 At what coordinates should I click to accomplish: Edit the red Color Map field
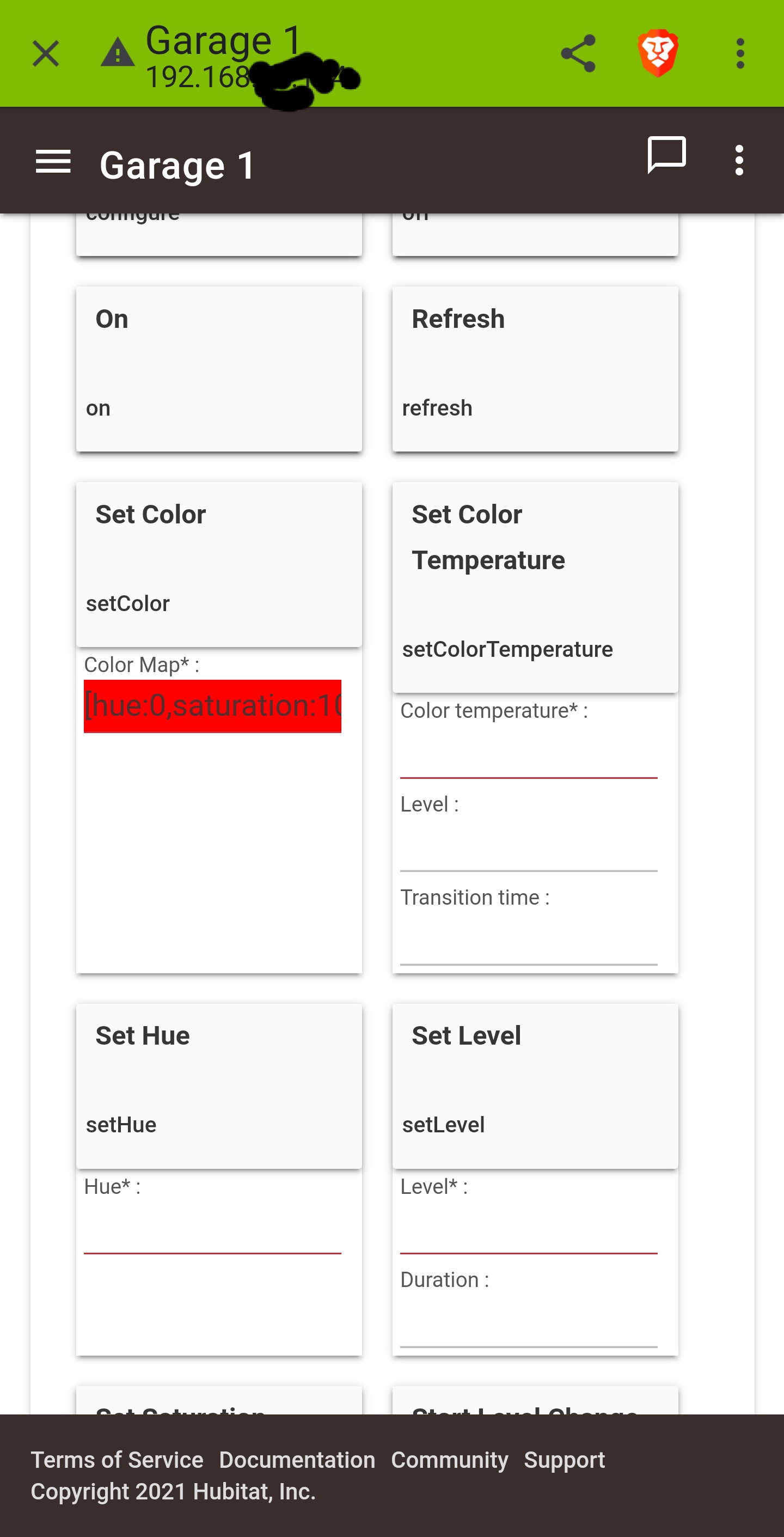tap(212, 706)
